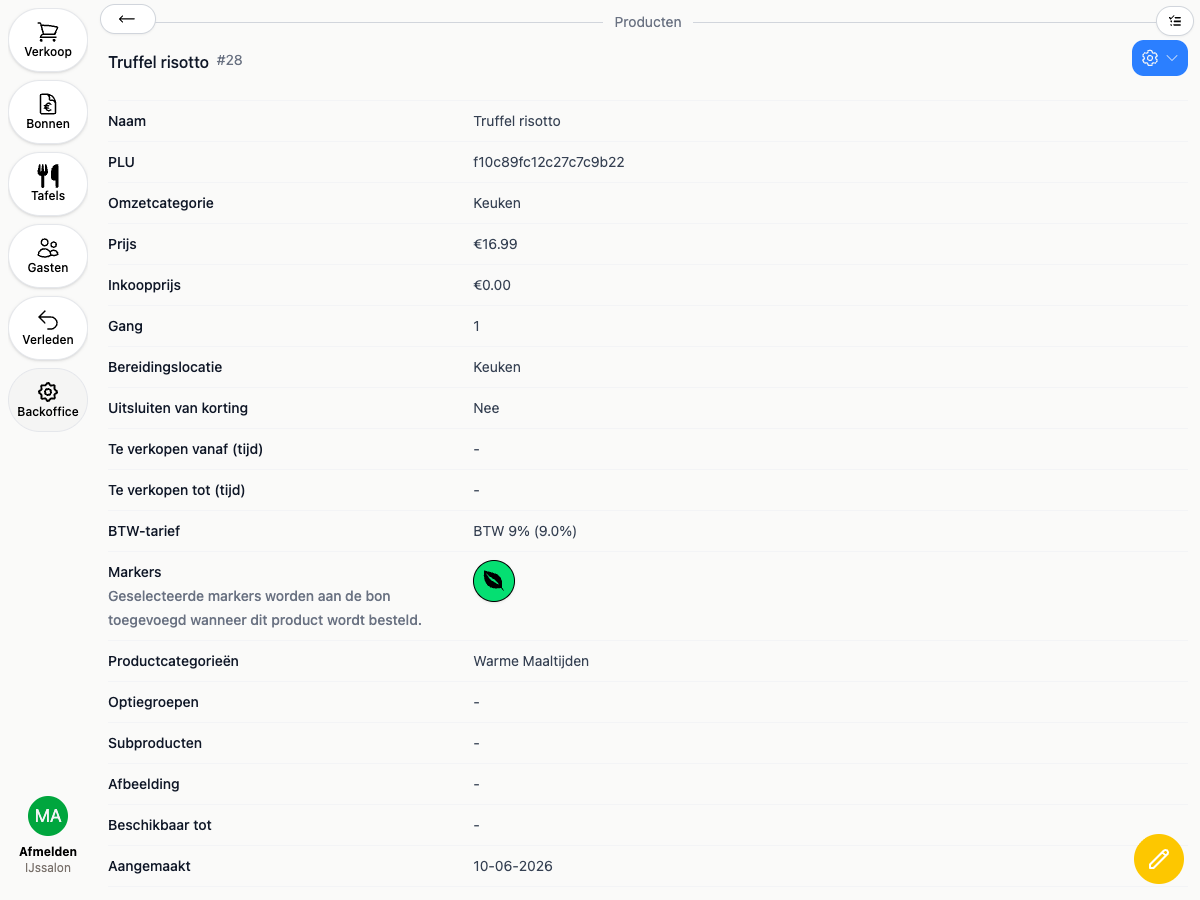Go to Tafels with fork-knife icon

pos(48,184)
